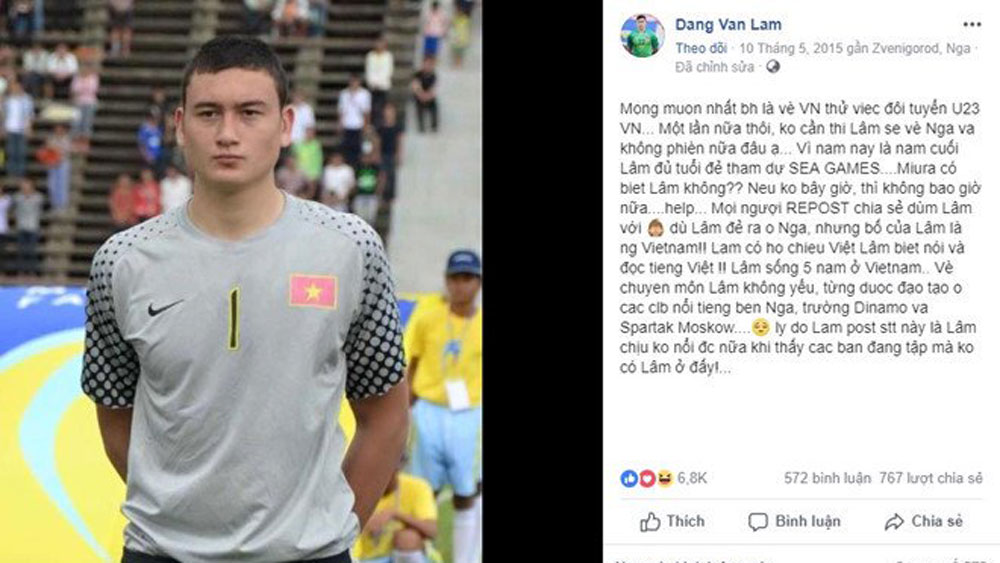Follow the page via Theo dõi

[700, 48]
